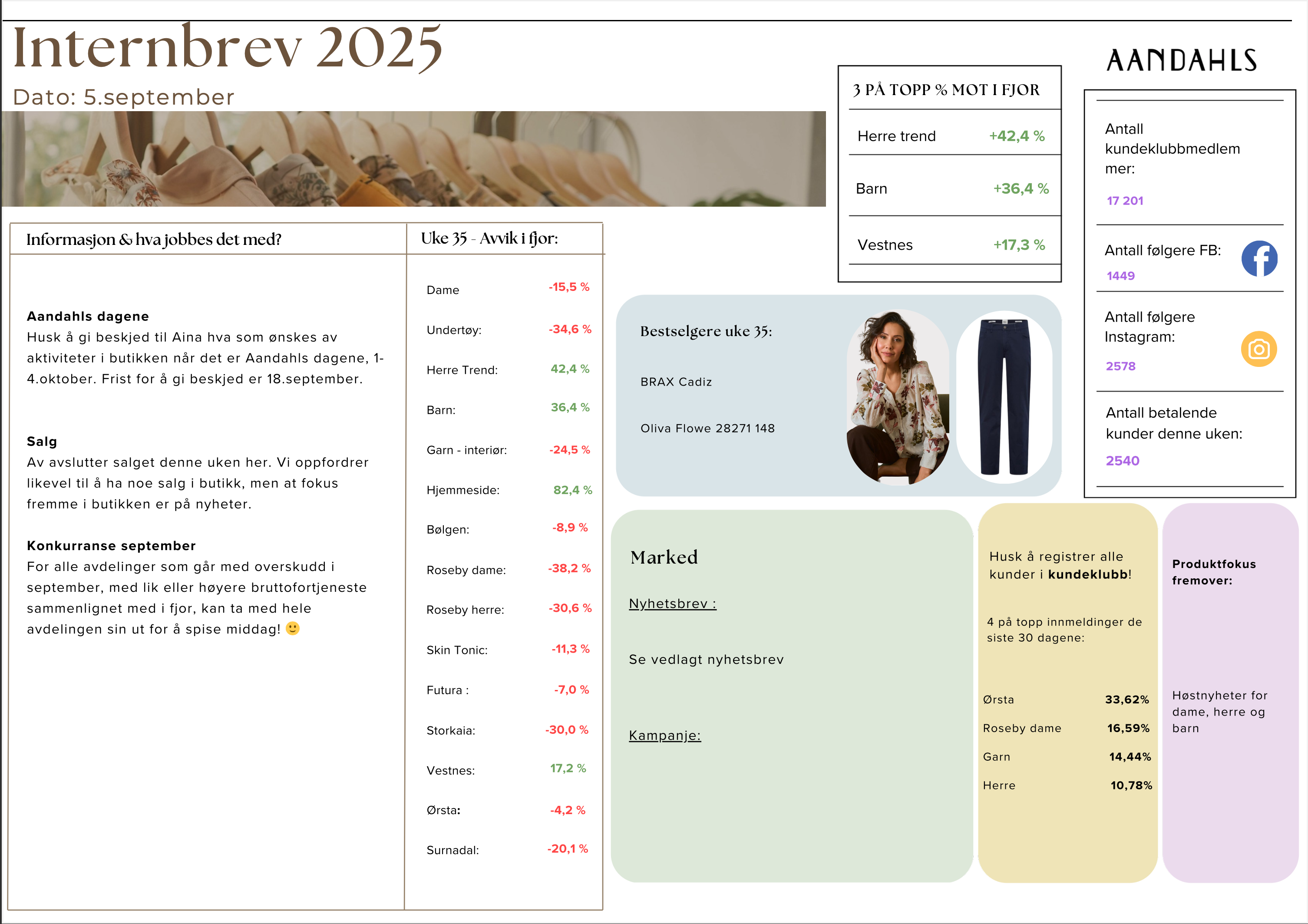Click the Instagram camera icon

tap(1258, 349)
